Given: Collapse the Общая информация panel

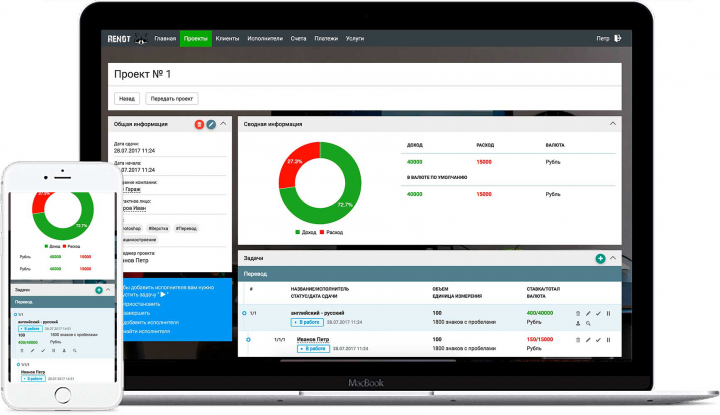Looking at the screenshot, I should tap(223, 124).
